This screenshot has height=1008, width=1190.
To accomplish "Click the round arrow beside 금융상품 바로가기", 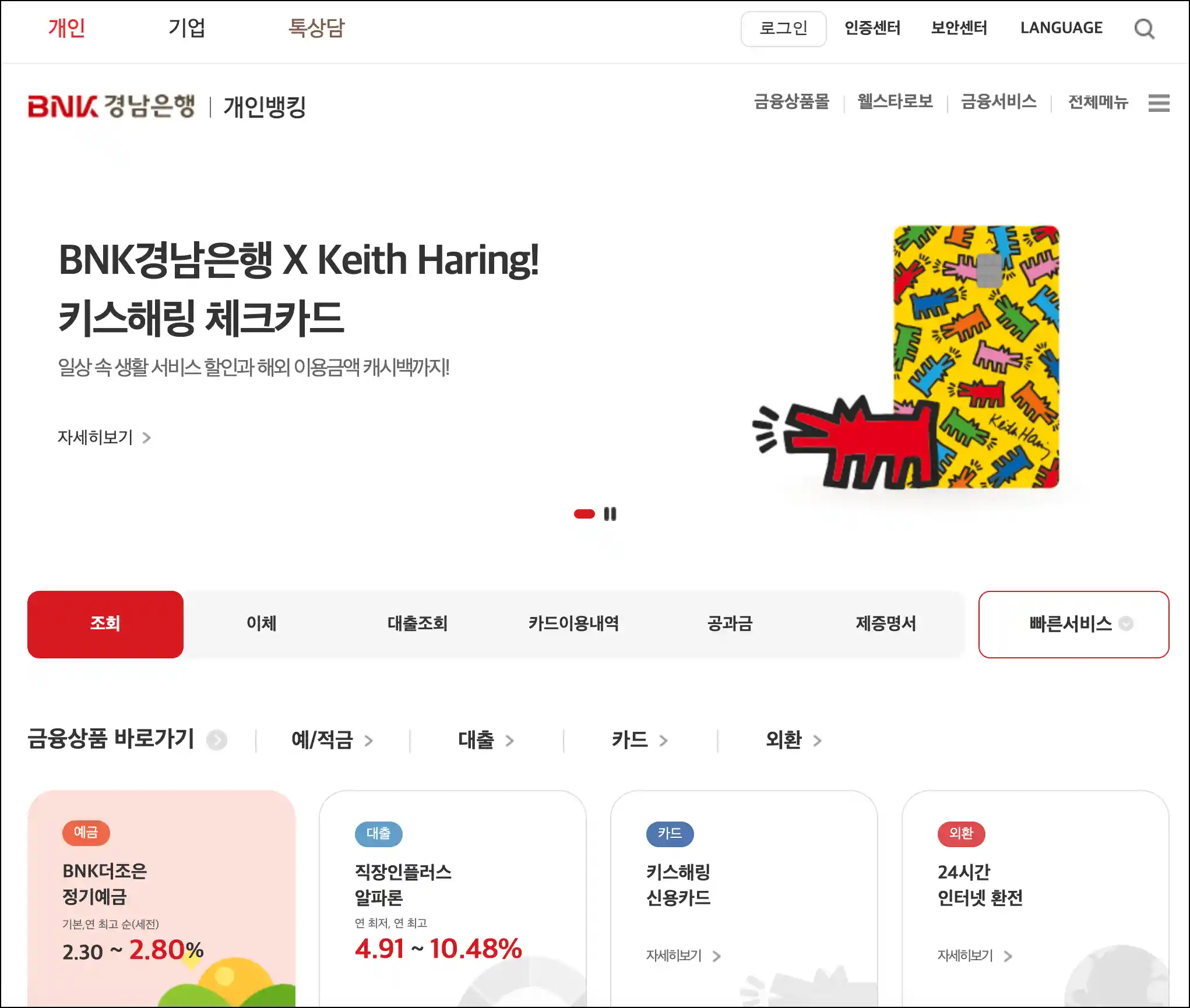I will 217,740.
